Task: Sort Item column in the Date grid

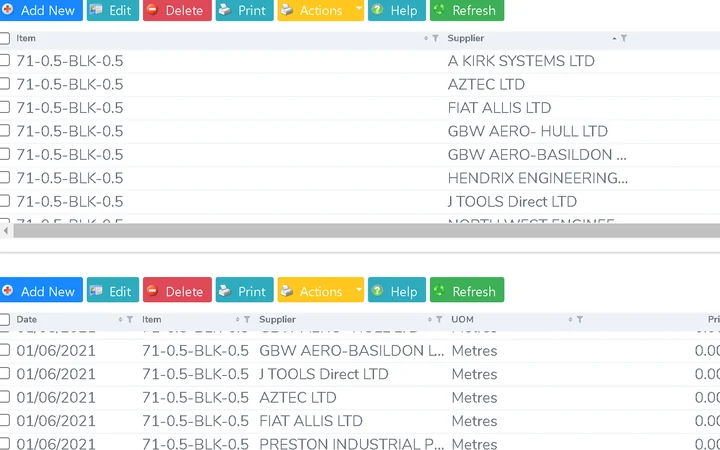Action: [237, 320]
